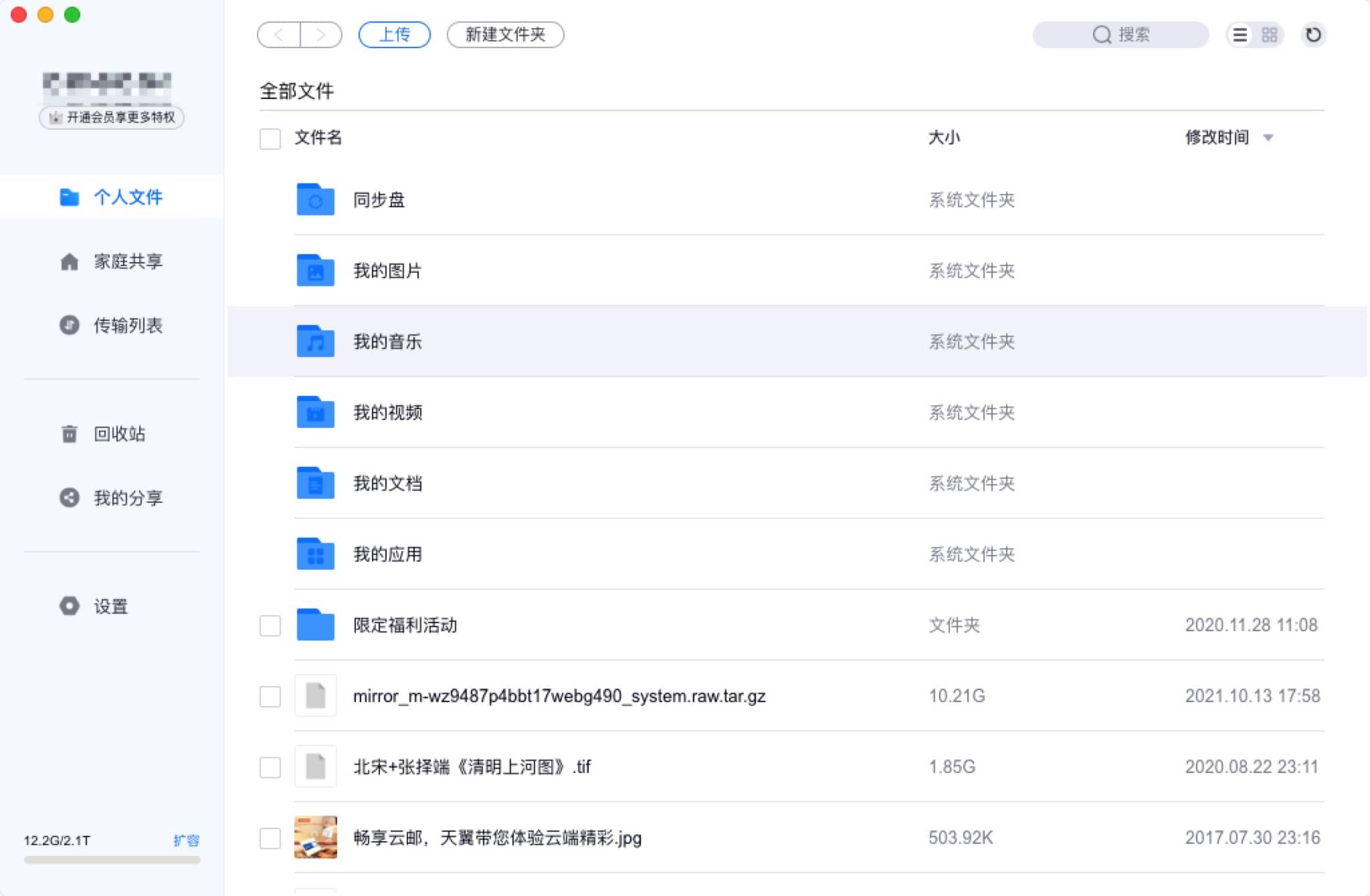Click the storage usage progress bar
Image resolution: width=1370 pixels, height=896 pixels.
[x=112, y=860]
